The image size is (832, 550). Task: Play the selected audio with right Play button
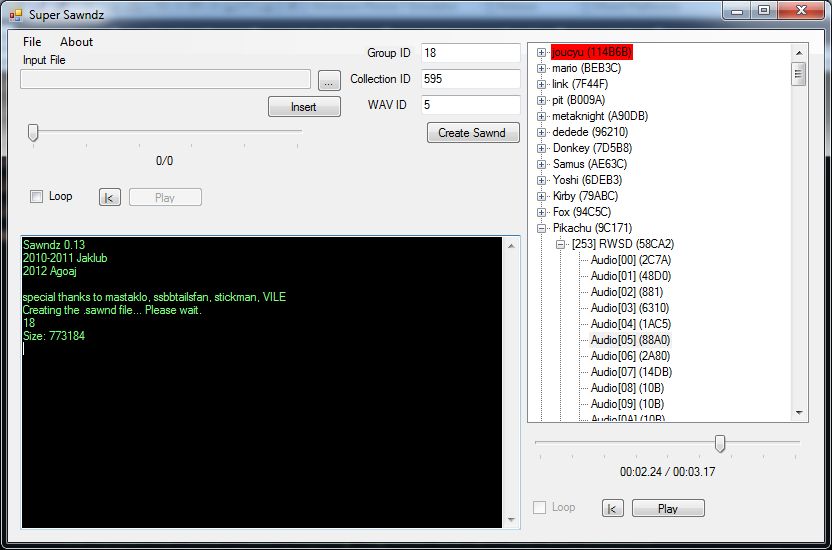(668, 508)
